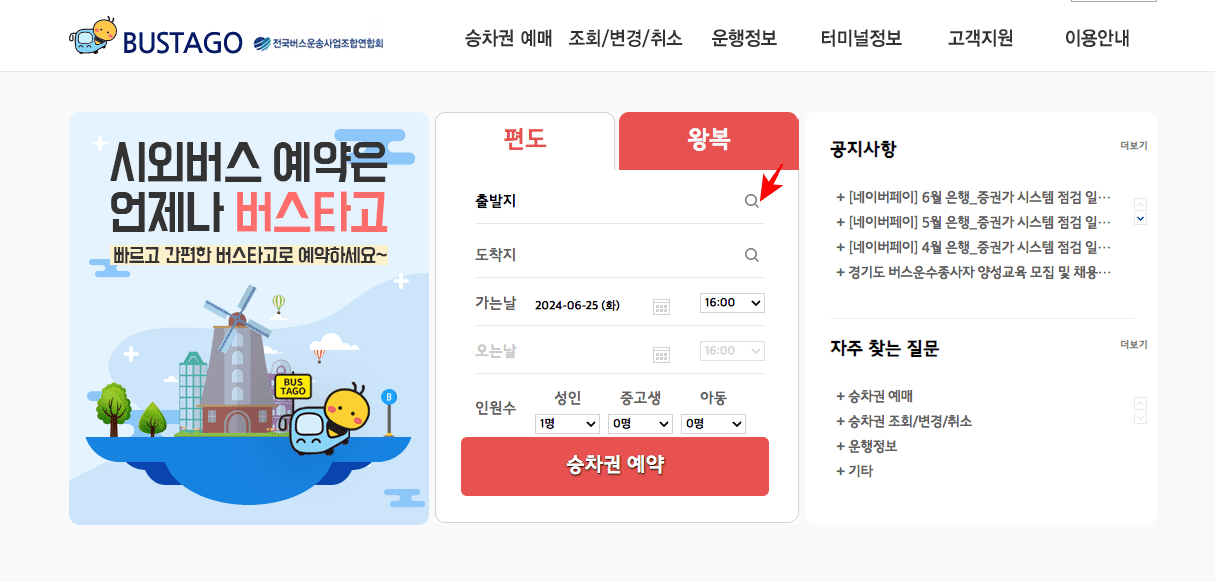Open the calendar icon for 오는날
1215x582 pixels.
pos(661,354)
